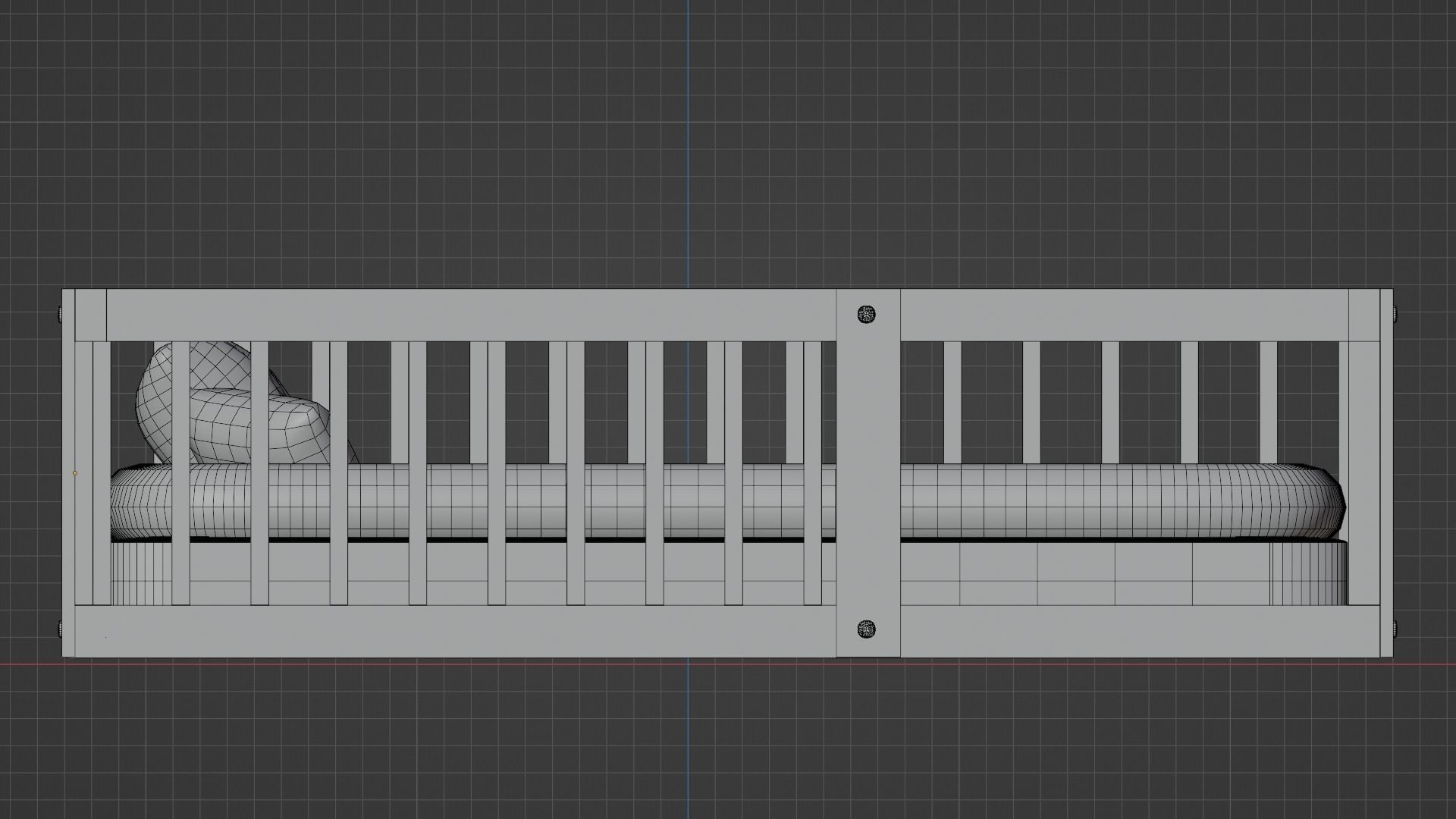Click the upper screw on center post
The height and width of the screenshot is (819, 1456).
tap(867, 314)
